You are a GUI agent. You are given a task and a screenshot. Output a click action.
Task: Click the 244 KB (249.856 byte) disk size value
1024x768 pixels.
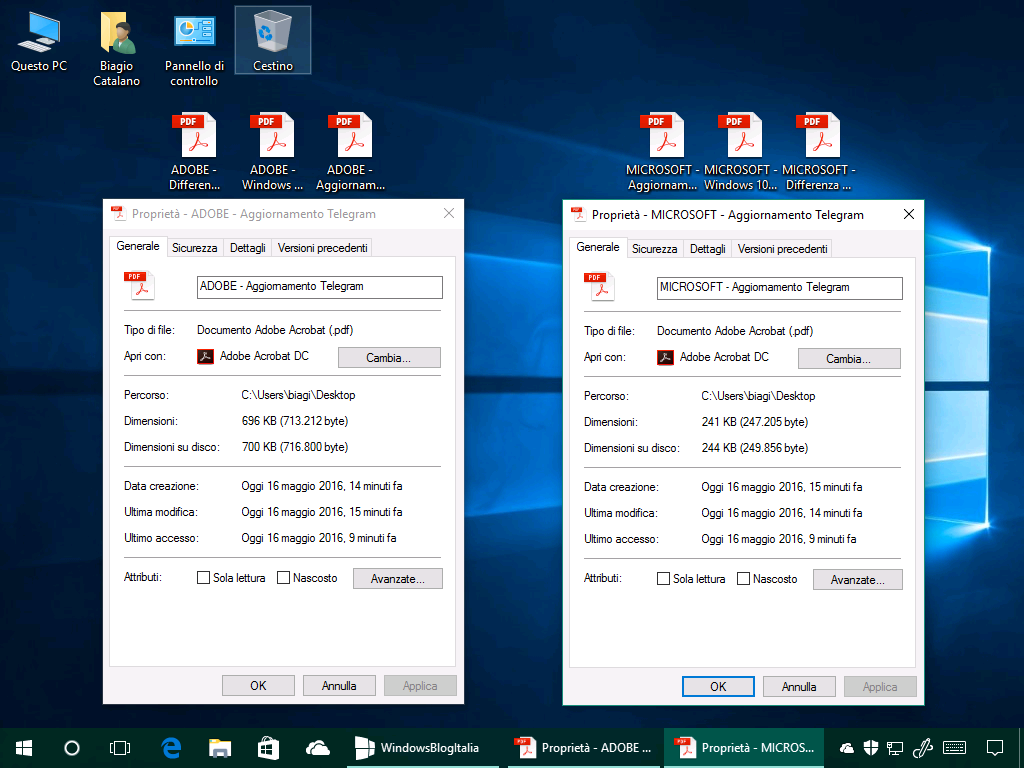[754, 448]
